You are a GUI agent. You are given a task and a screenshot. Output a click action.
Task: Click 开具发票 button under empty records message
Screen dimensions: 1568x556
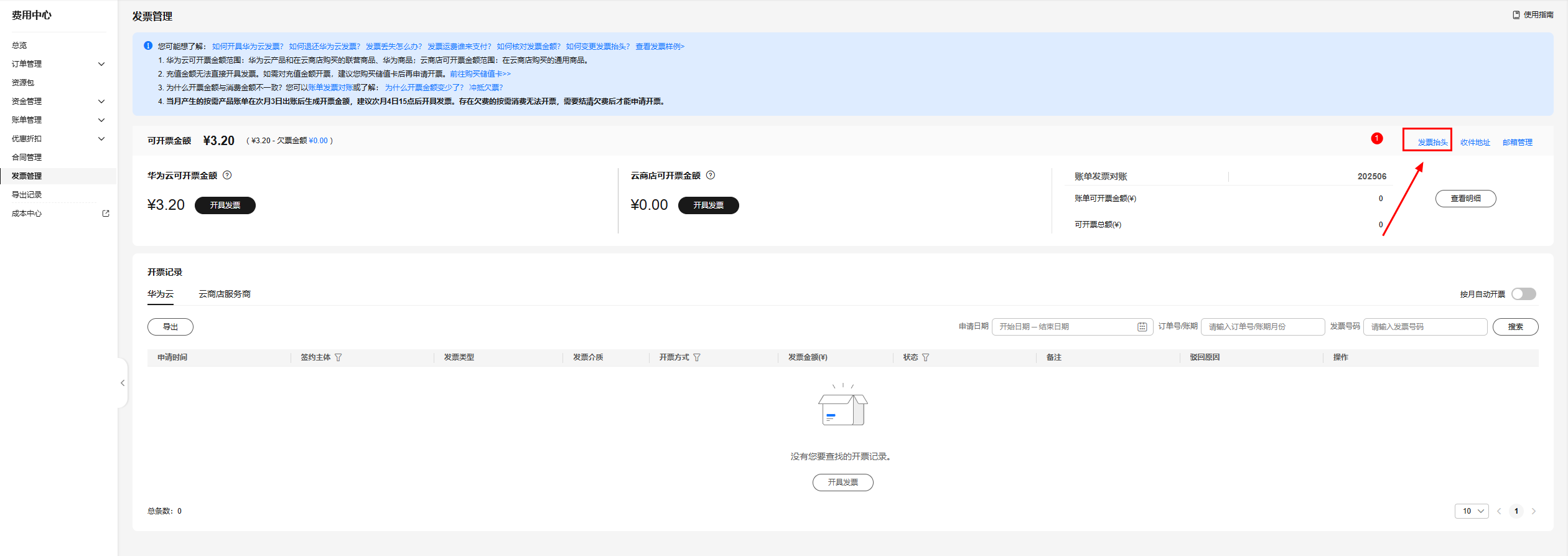tap(843, 483)
